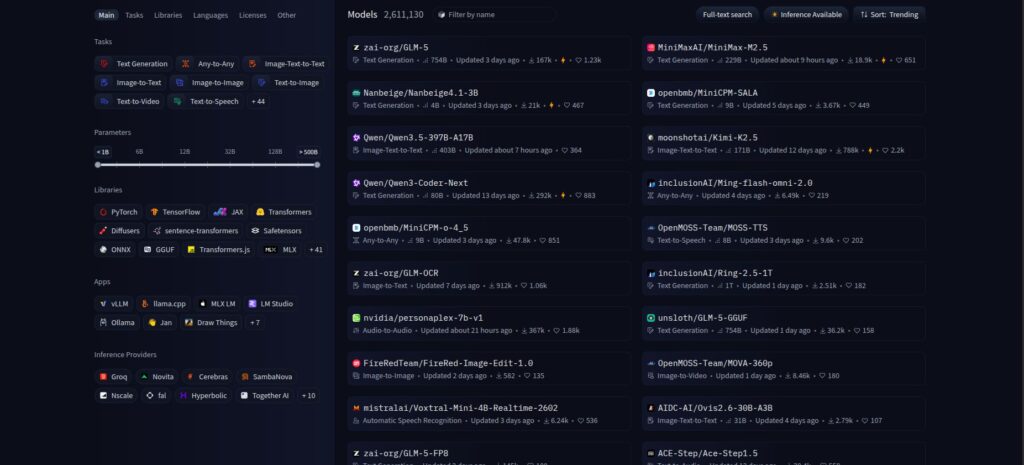Filter by Text-to-Speech task

pyautogui.click(x=205, y=102)
